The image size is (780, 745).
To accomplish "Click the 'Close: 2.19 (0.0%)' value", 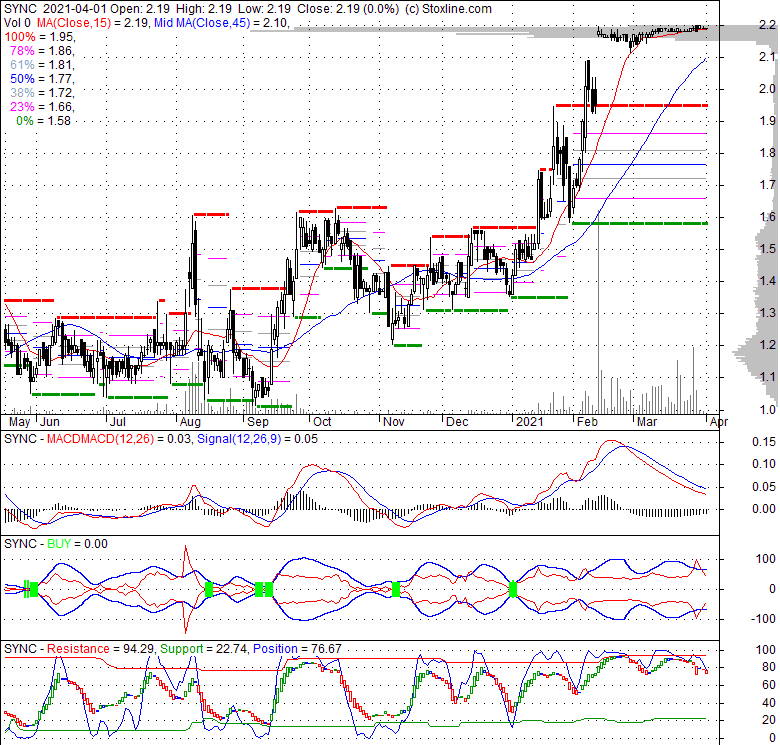I will coord(348,8).
